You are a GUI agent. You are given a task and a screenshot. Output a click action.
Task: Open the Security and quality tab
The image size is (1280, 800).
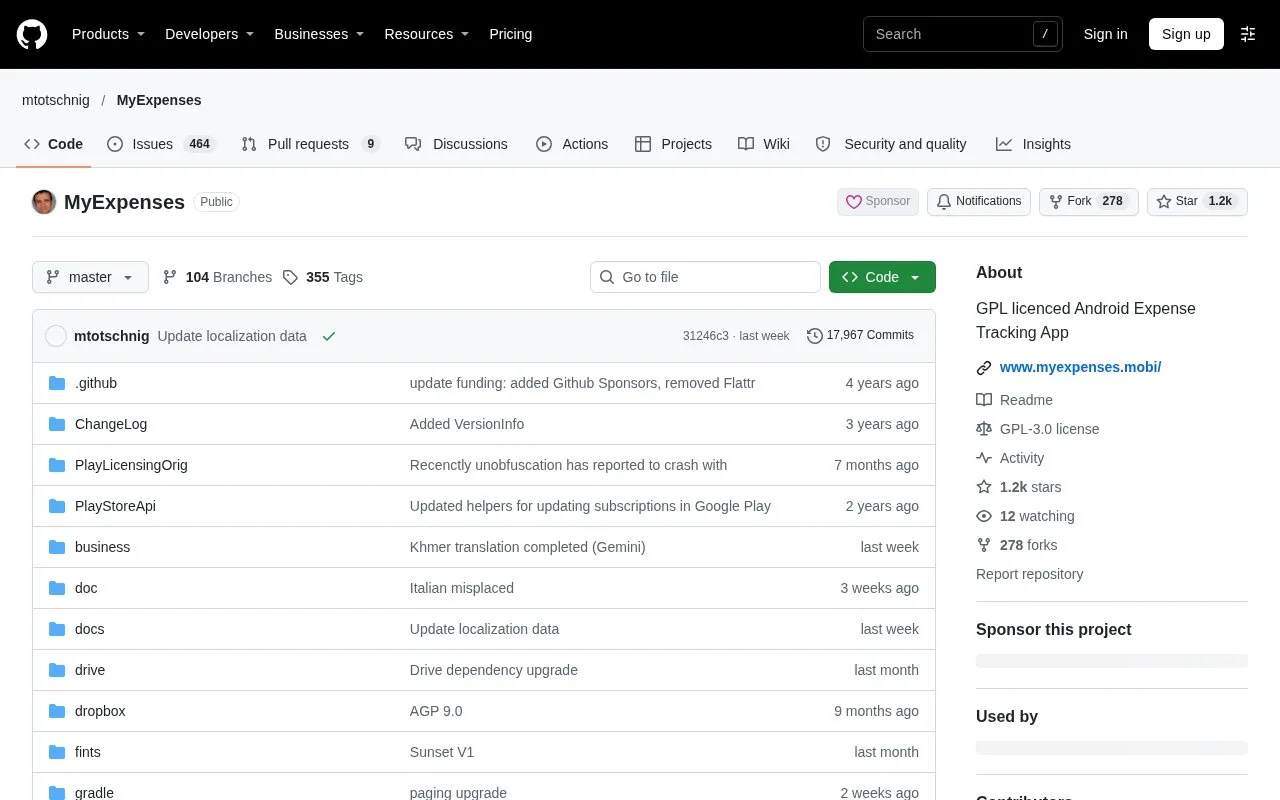point(891,144)
